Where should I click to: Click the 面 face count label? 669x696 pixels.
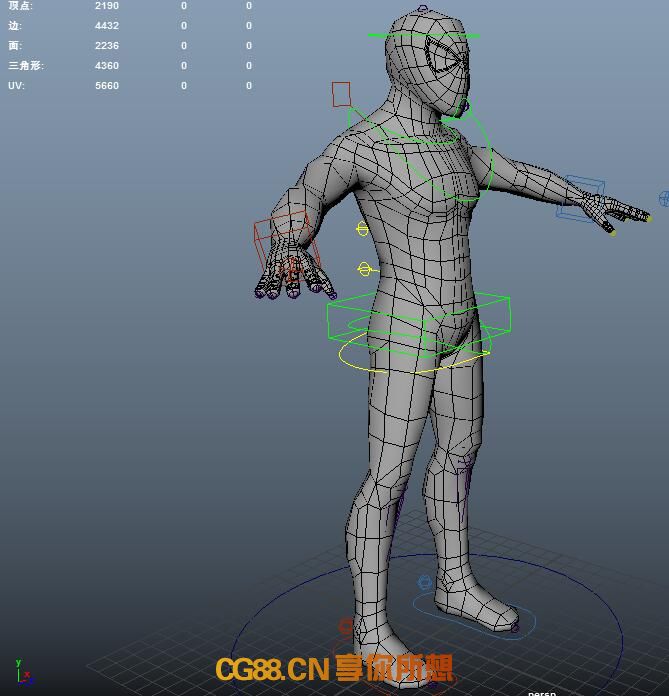15,45
